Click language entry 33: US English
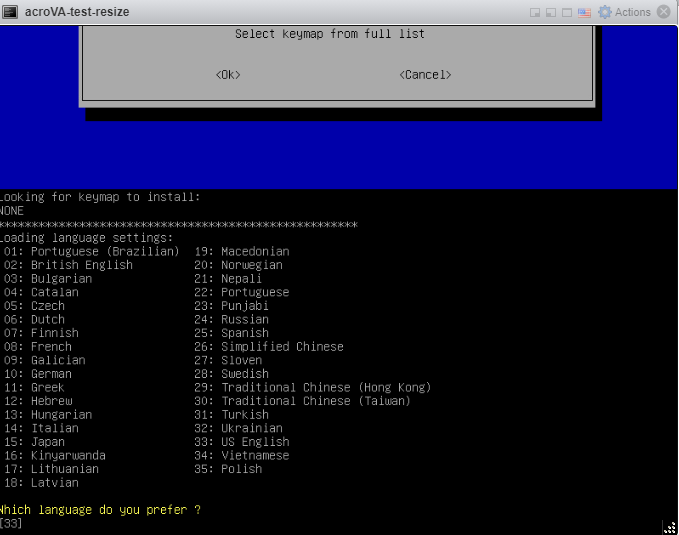Image resolution: width=679 pixels, height=535 pixels. coord(242,442)
